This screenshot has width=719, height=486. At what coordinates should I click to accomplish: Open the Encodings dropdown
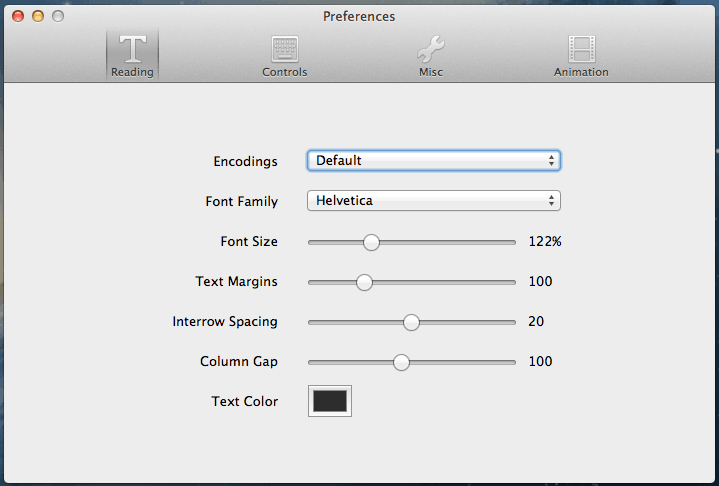click(434, 160)
